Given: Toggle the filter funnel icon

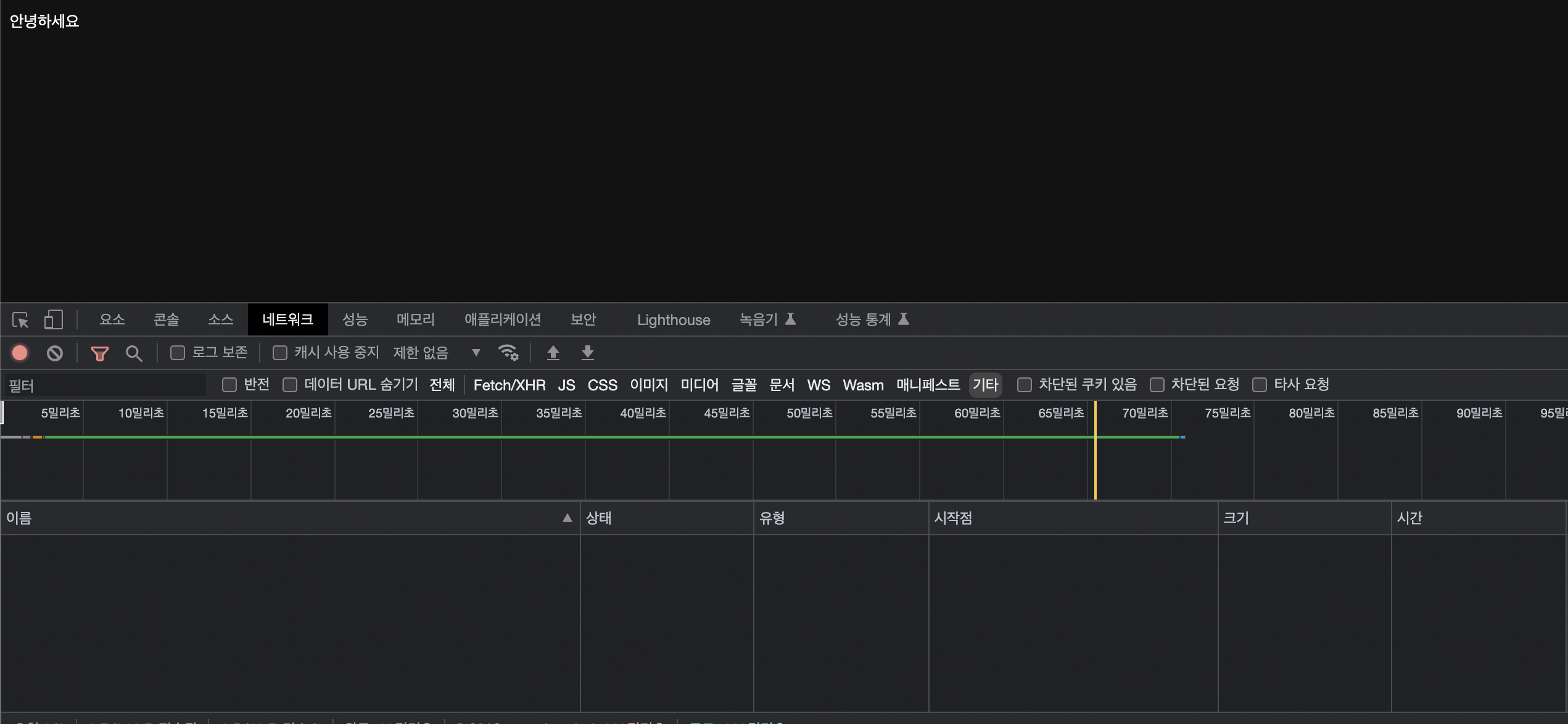Looking at the screenshot, I should click(x=99, y=353).
